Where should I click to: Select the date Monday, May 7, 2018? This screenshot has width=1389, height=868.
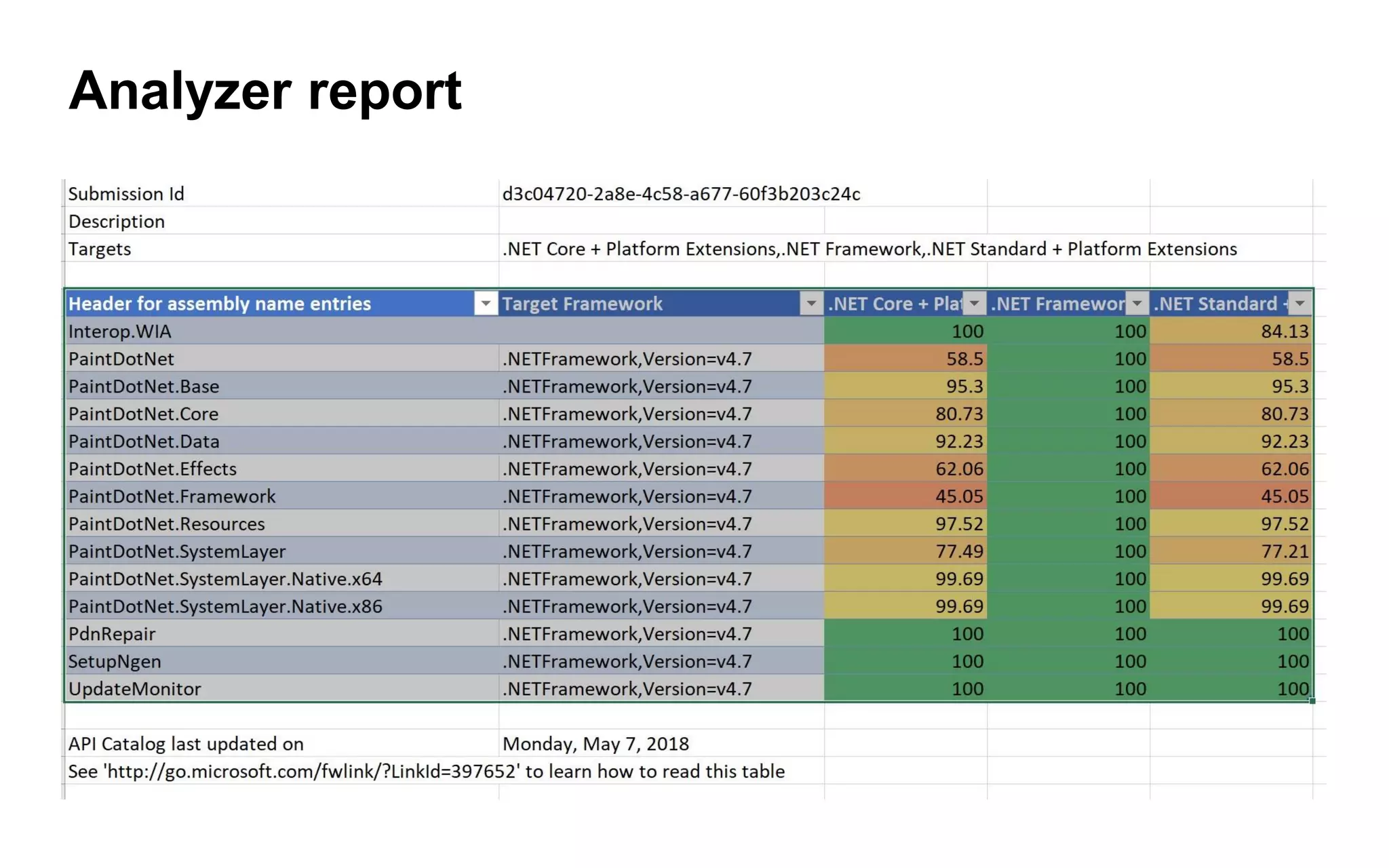click(x=595, y=744)
